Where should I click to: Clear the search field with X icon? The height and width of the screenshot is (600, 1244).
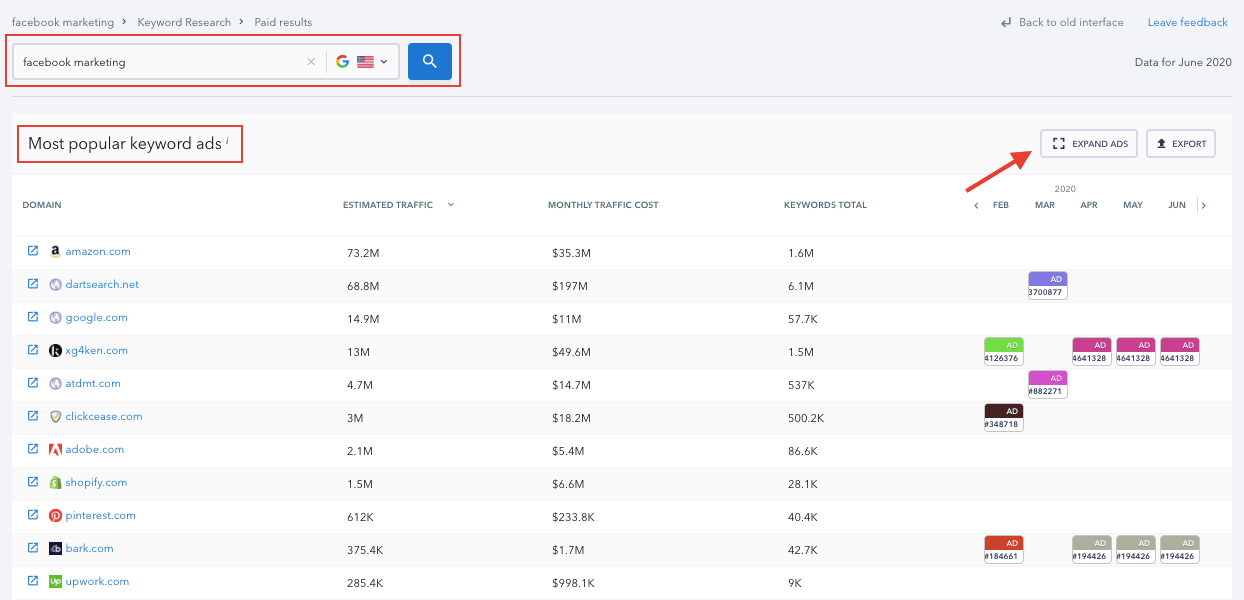(x=311, y=62)
